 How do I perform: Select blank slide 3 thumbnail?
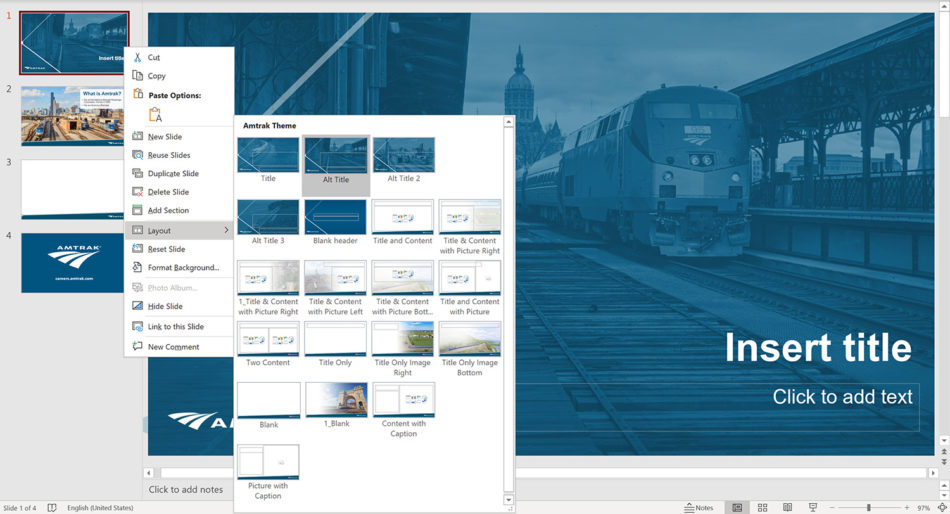pyautogui.click(x=72, y=189)
